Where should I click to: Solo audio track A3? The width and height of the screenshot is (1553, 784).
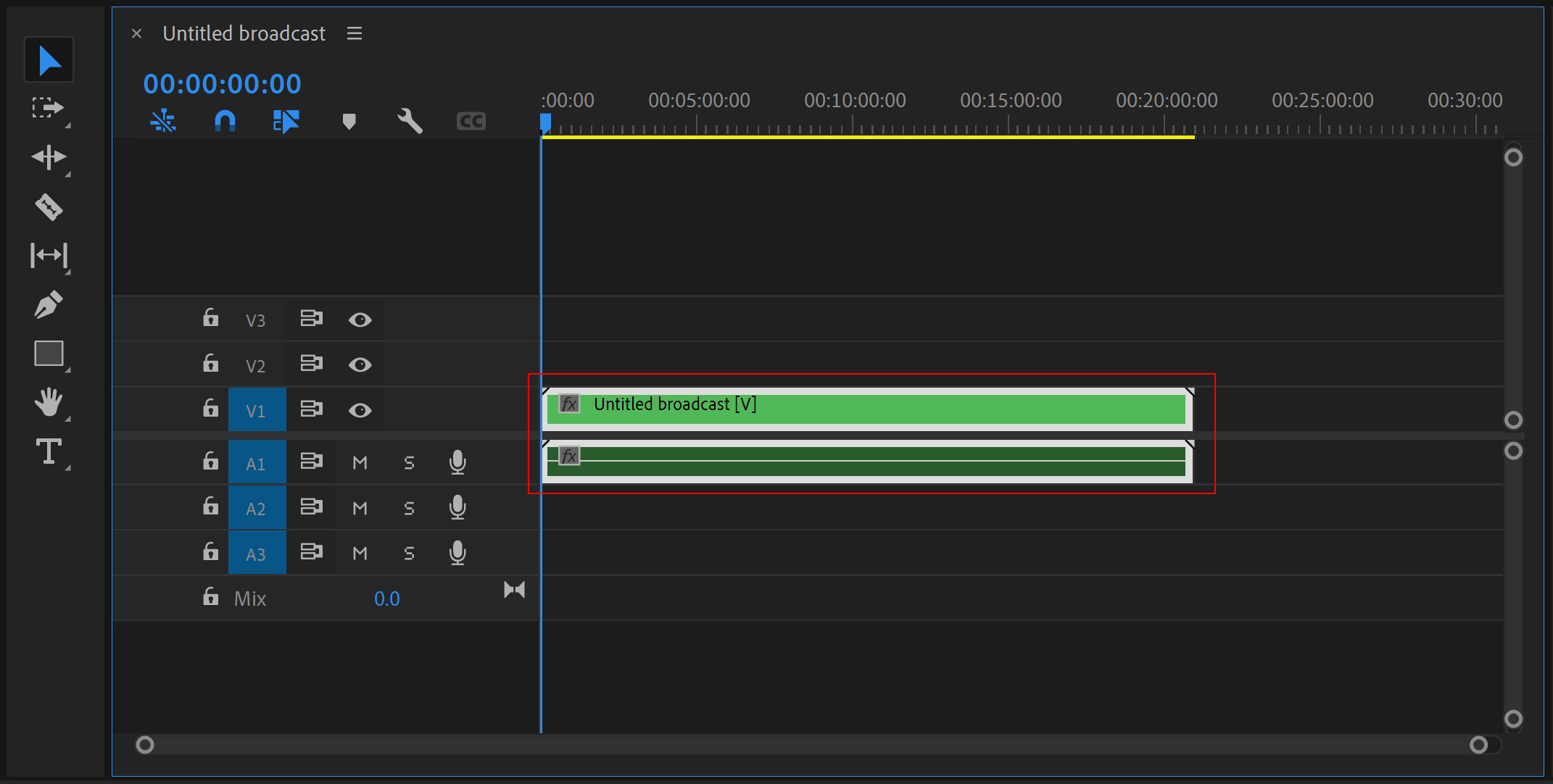tap(409, 553)
